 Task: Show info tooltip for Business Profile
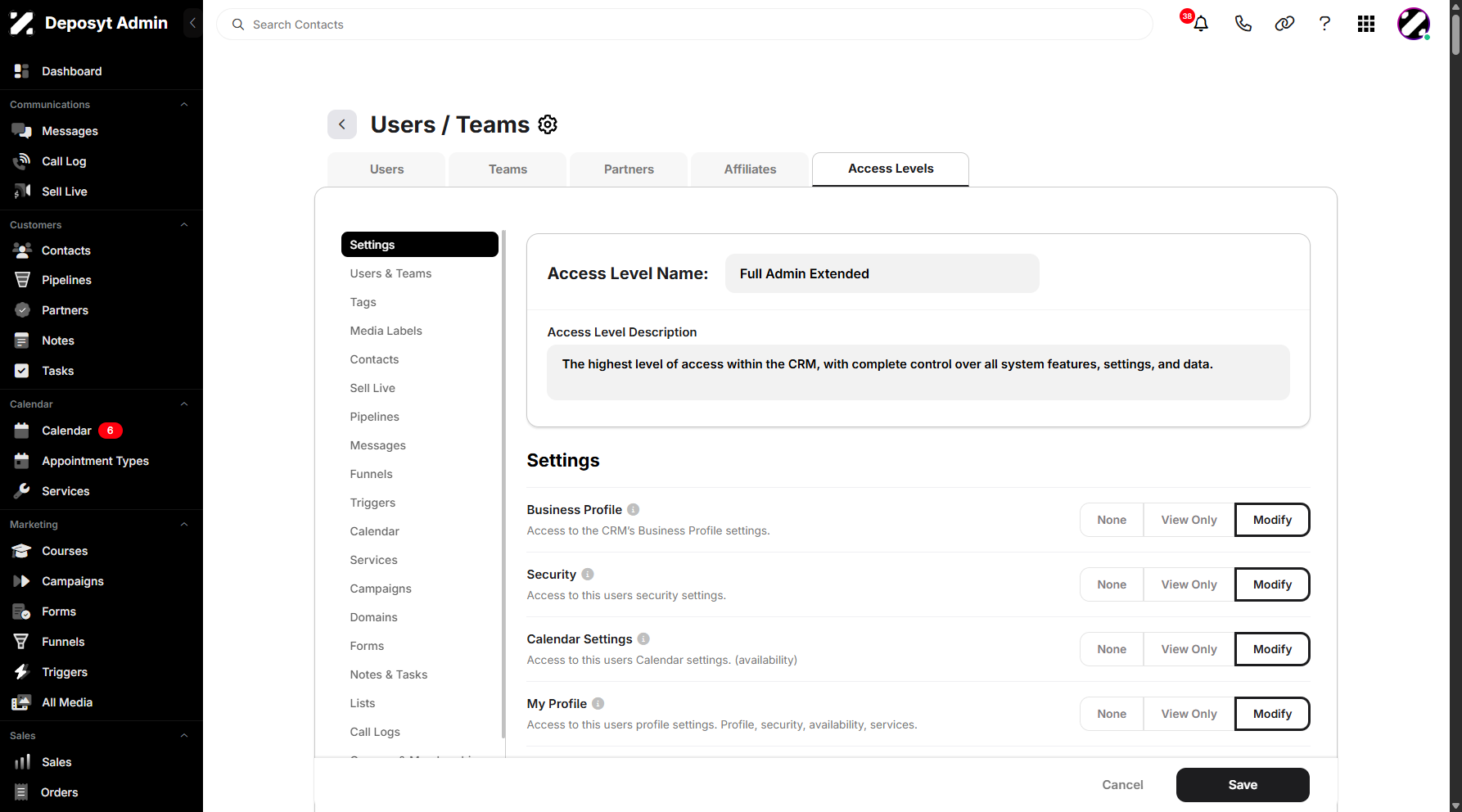(x=633, y=509)
